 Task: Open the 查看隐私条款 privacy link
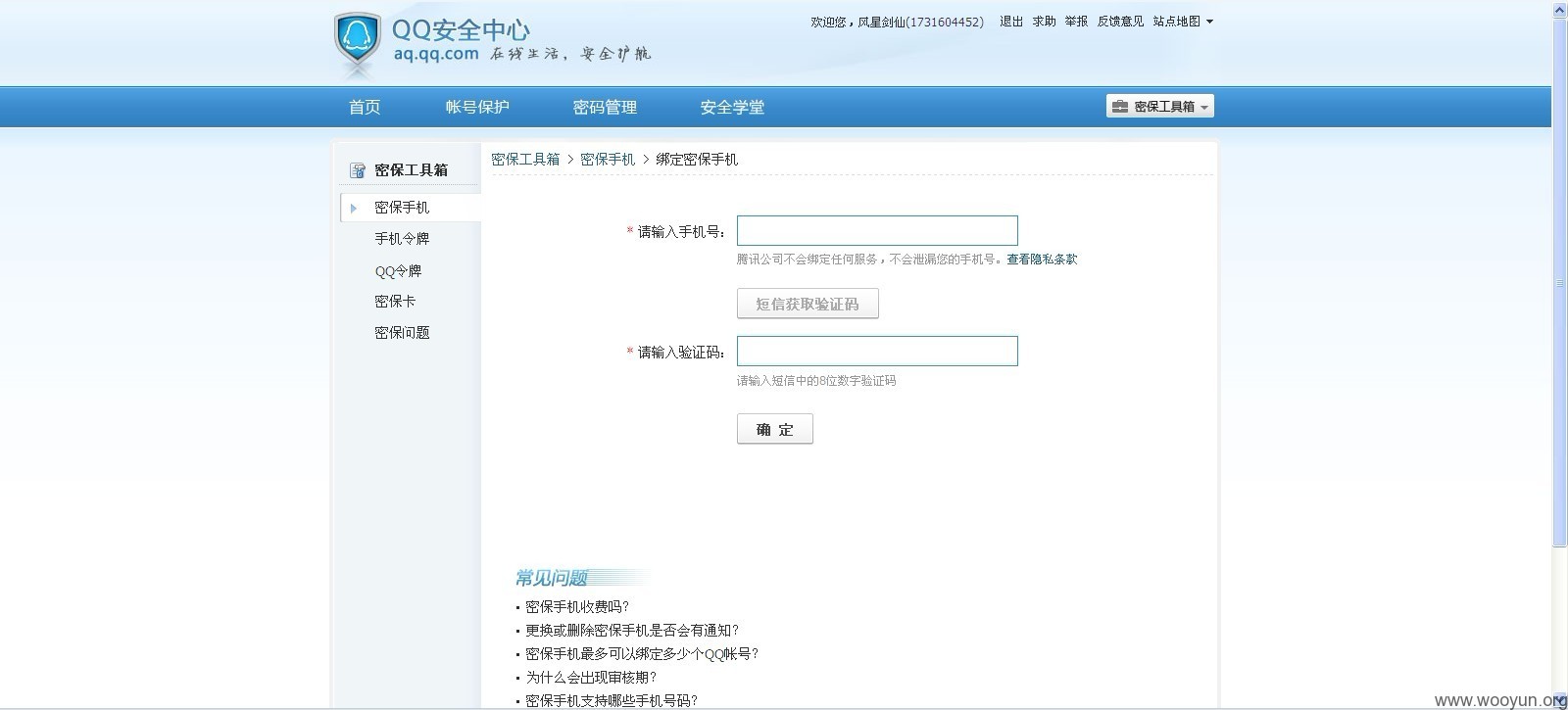(x=1042, y=260)
